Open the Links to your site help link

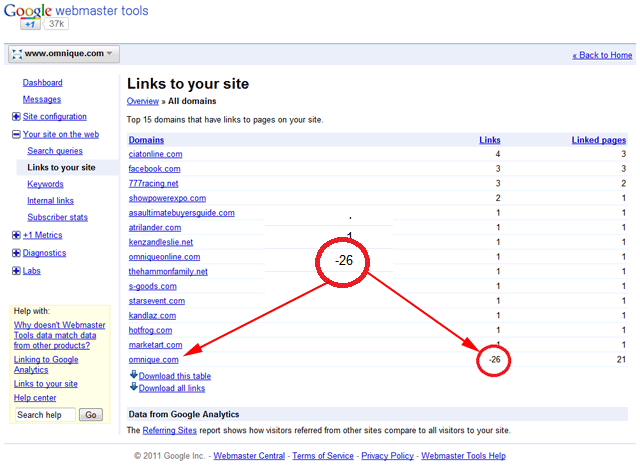pyautogui.click(x=46, y=384)
